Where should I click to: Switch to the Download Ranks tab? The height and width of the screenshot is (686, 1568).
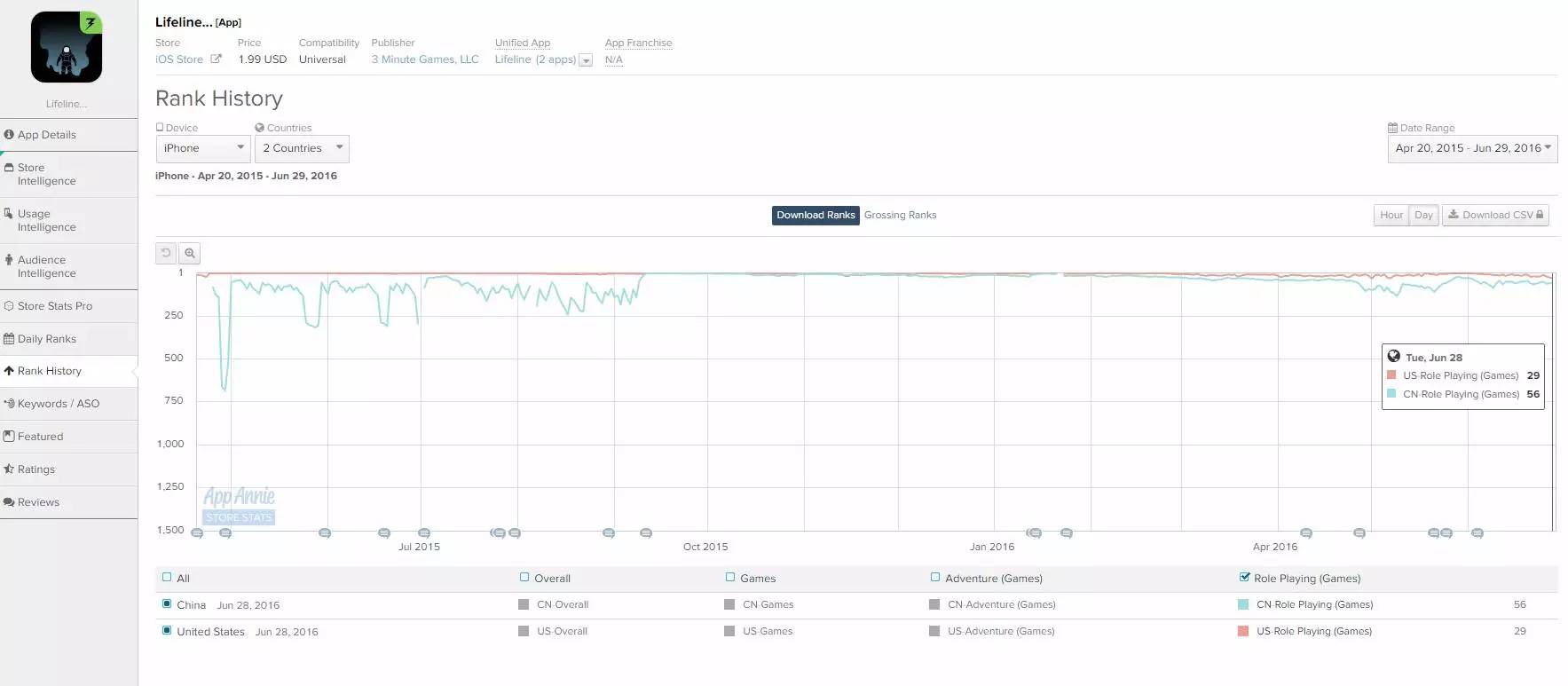coord(816,216)
